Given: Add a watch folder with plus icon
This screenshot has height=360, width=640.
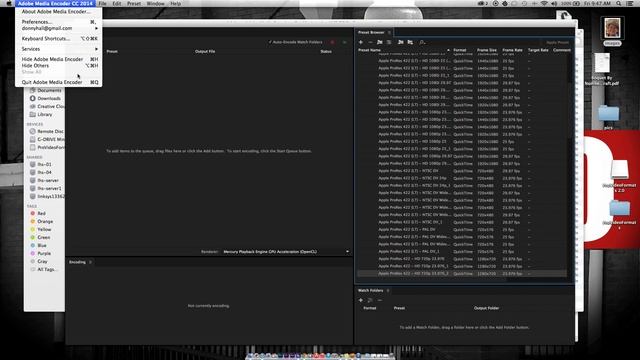Looking at the screenshot, I should coord(361,300).
